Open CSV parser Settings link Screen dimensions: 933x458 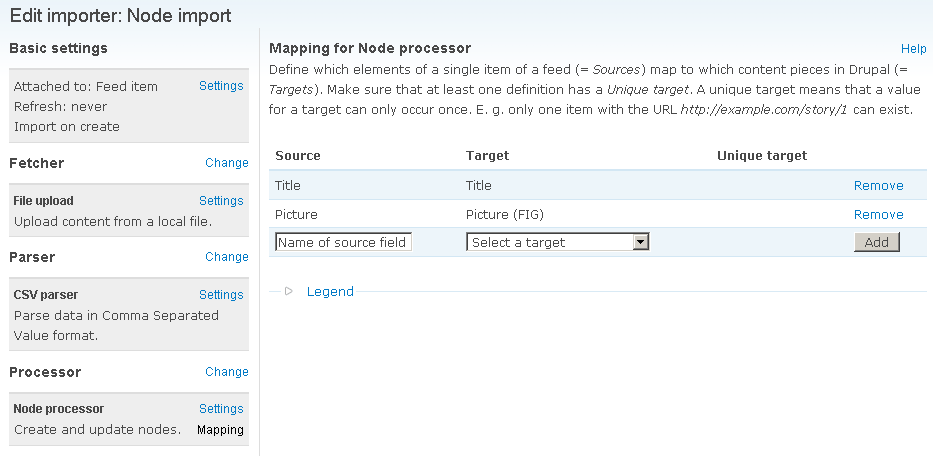pos(221,294)
